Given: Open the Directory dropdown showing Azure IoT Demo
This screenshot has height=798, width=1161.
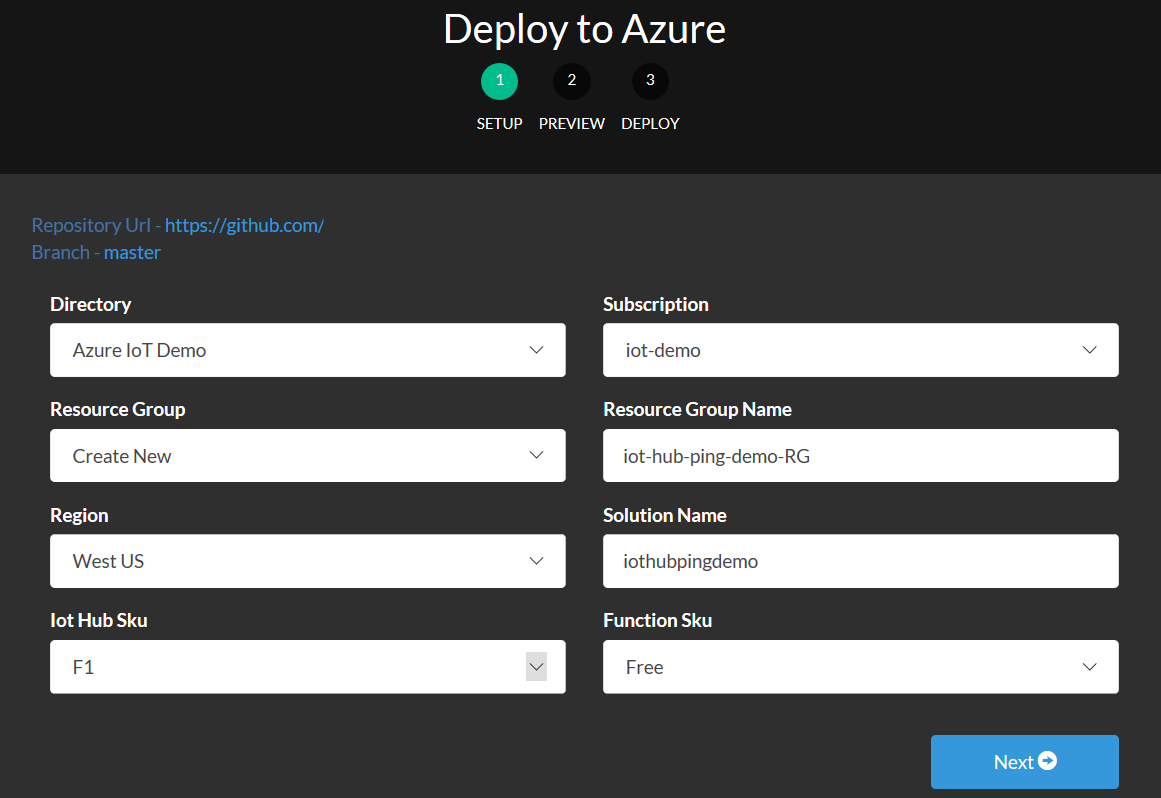Looking at the screenshot, I should pyautogui.click(x=307, y=350).
